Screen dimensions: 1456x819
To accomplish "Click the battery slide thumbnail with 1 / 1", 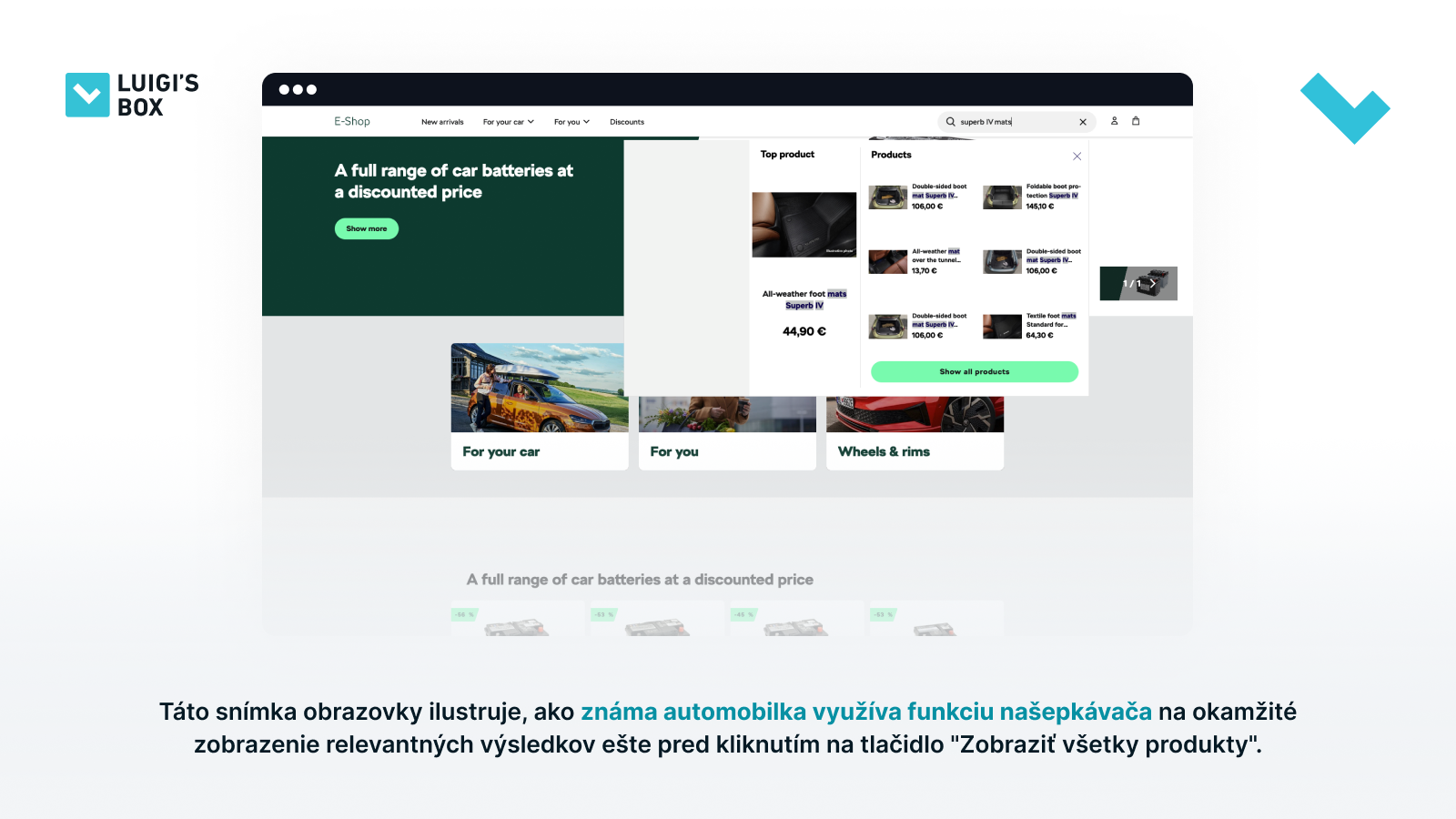I will click(x=1138, y=283).
